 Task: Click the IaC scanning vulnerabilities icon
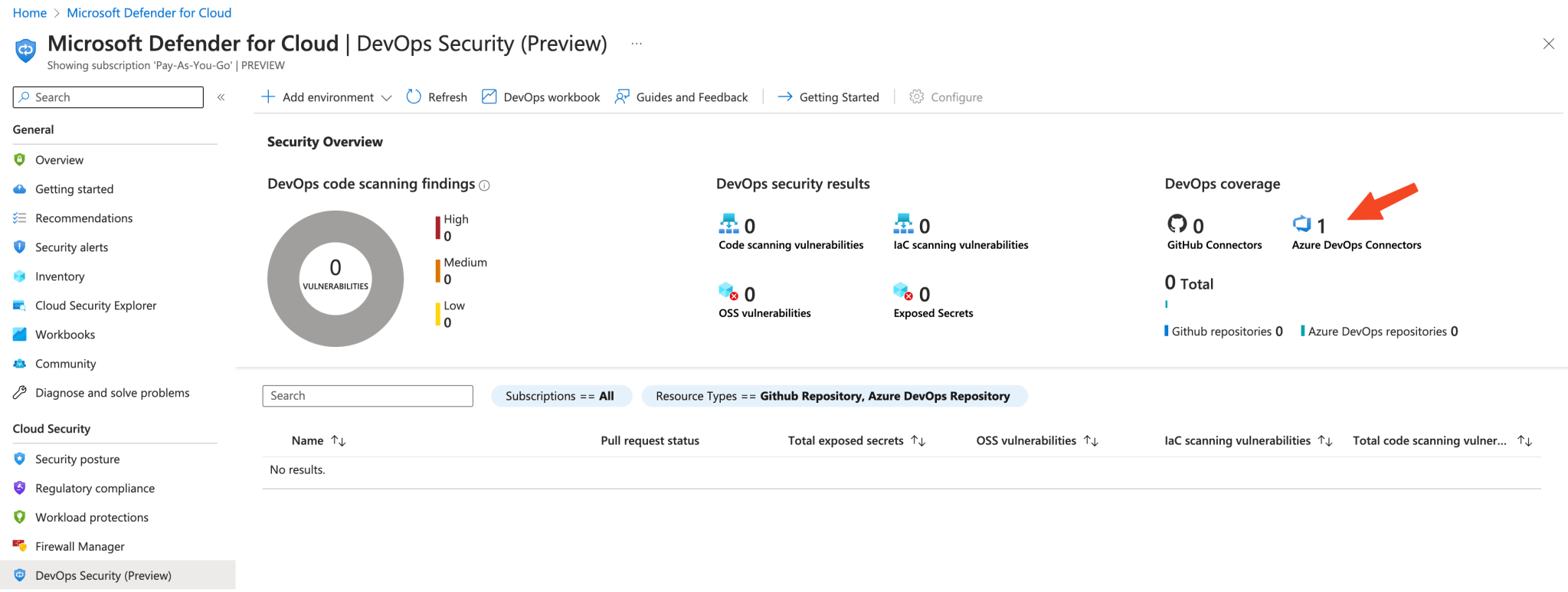904,224
